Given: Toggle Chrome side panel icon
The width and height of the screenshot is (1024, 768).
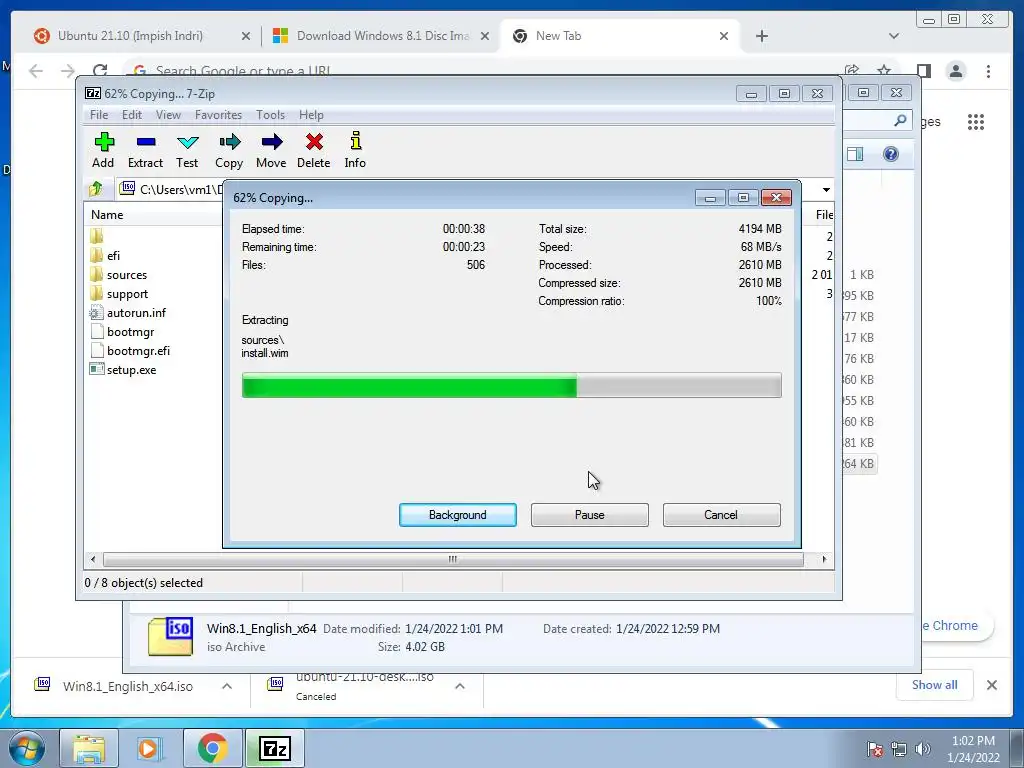Looking at the screenshot, I should (923, 71).
